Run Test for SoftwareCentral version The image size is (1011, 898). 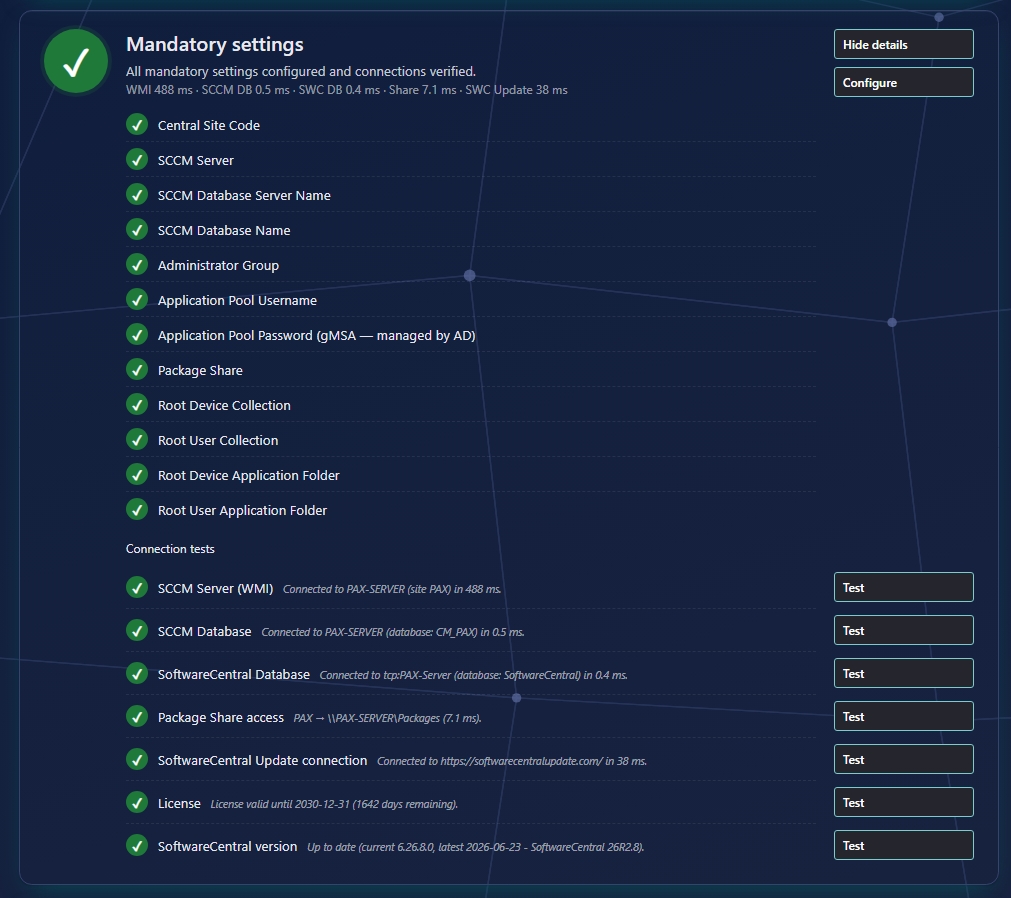point(903,845)
